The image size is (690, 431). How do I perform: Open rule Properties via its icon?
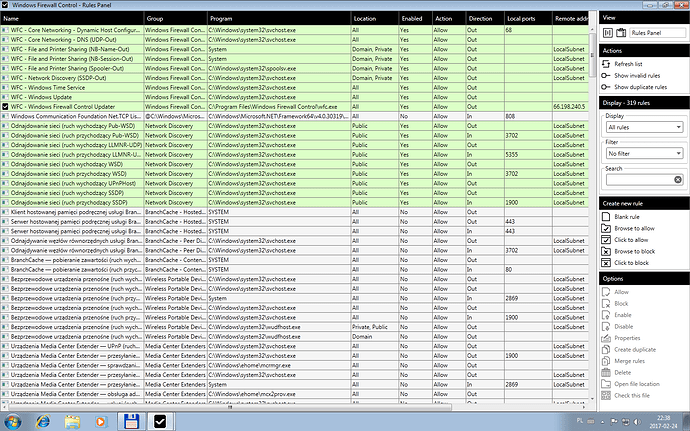click(x=606, y=338)
